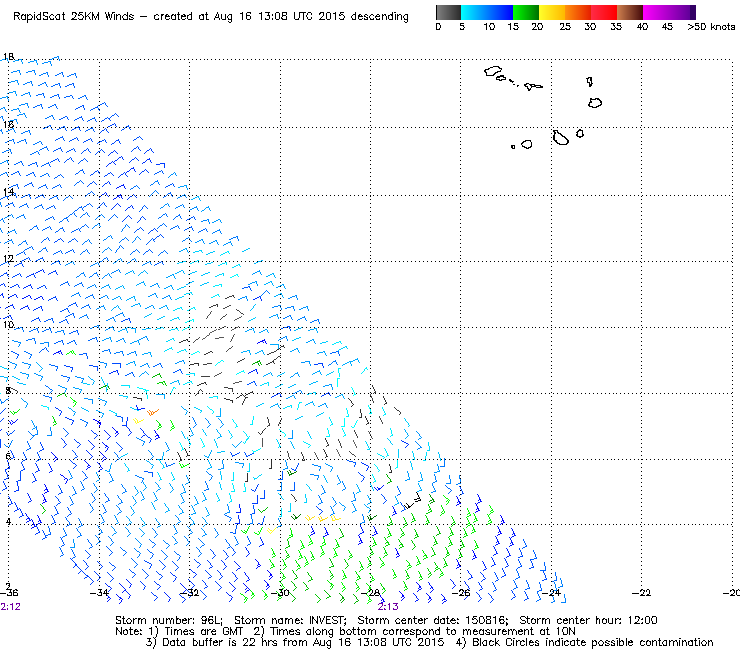
Task: Click the note 'Times are GMT'
Action: 204,632
